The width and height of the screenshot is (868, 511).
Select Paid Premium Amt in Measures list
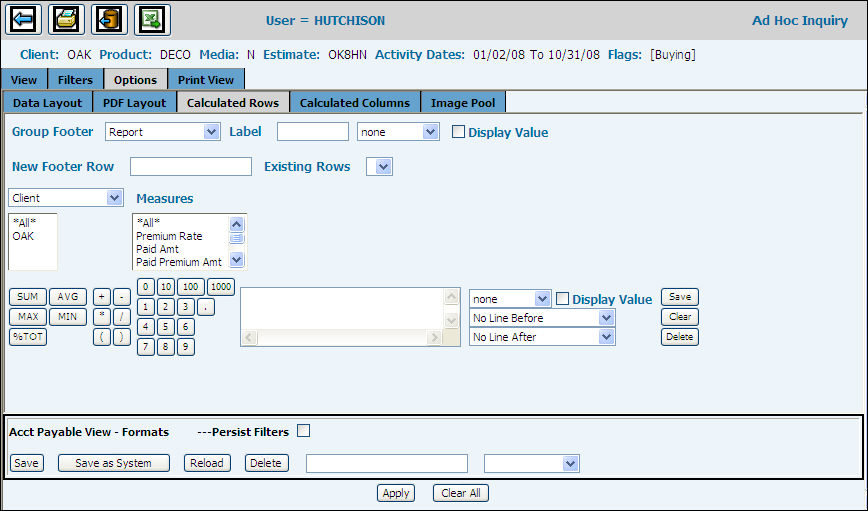point(179,262)
